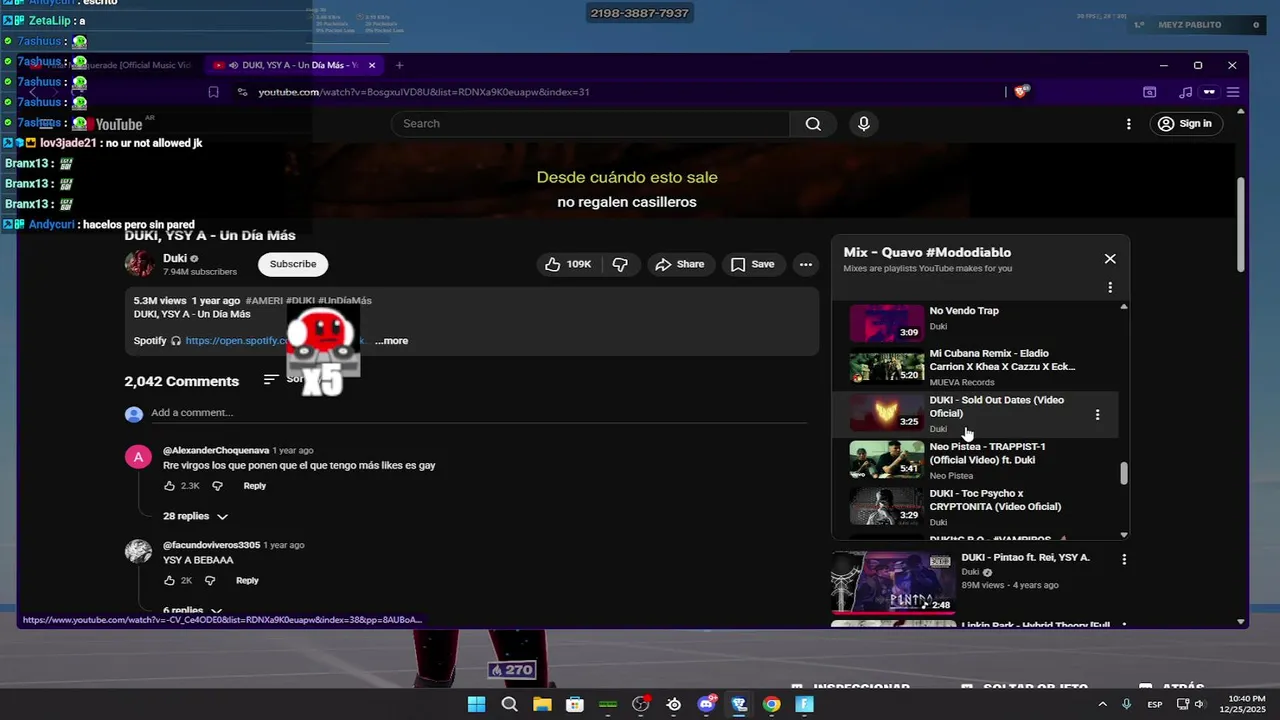Click the page vertical scrollbar thumb
Image resolution: width=1280 pixels, height=720 pixels.
click(x=1241, y=224)
